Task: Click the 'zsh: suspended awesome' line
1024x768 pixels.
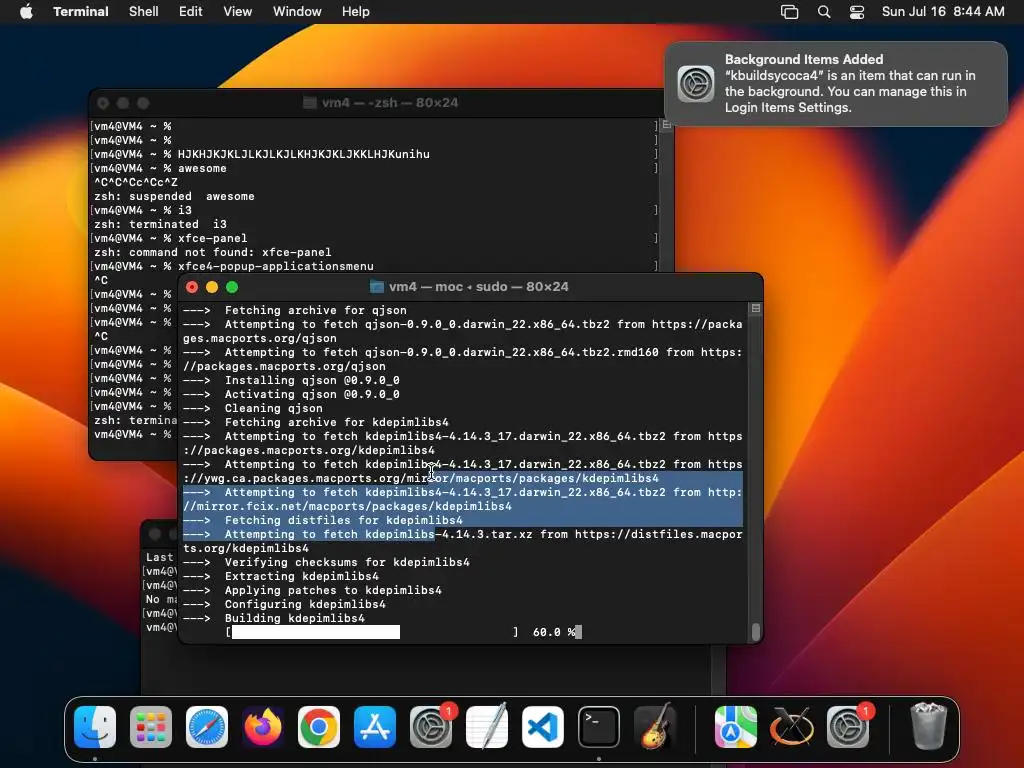Action: (174, 196)
